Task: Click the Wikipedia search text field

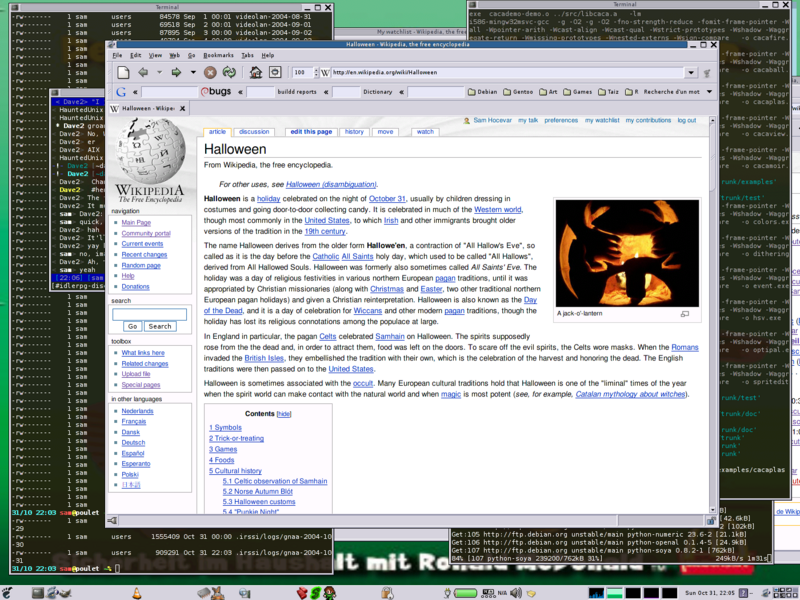Action: 149,314
